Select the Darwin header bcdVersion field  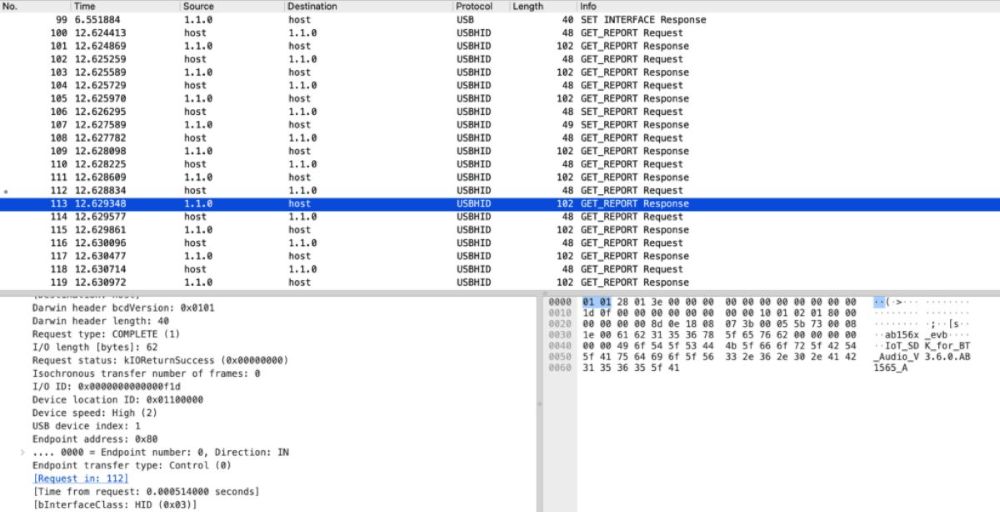click(x=123, y=308)
